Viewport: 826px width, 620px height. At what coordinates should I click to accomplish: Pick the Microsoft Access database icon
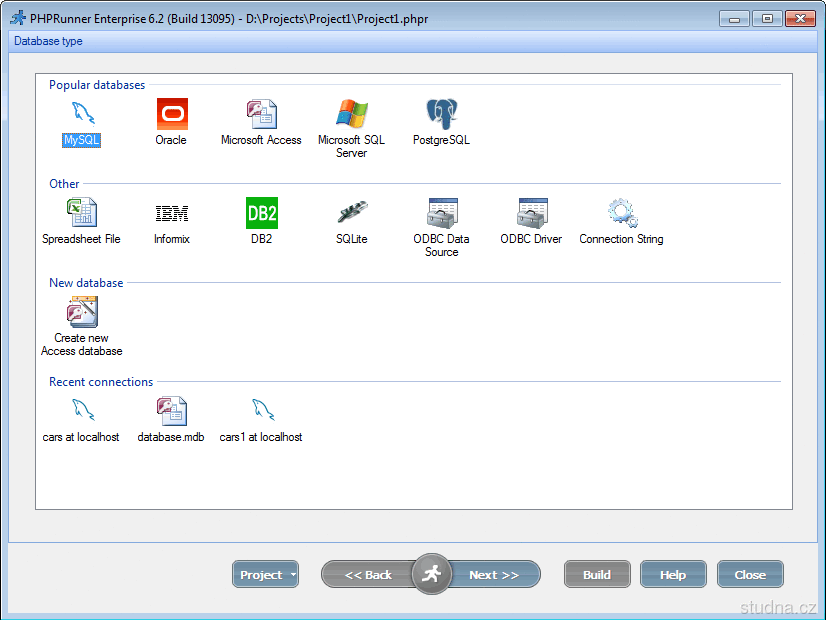coord(261,114)
